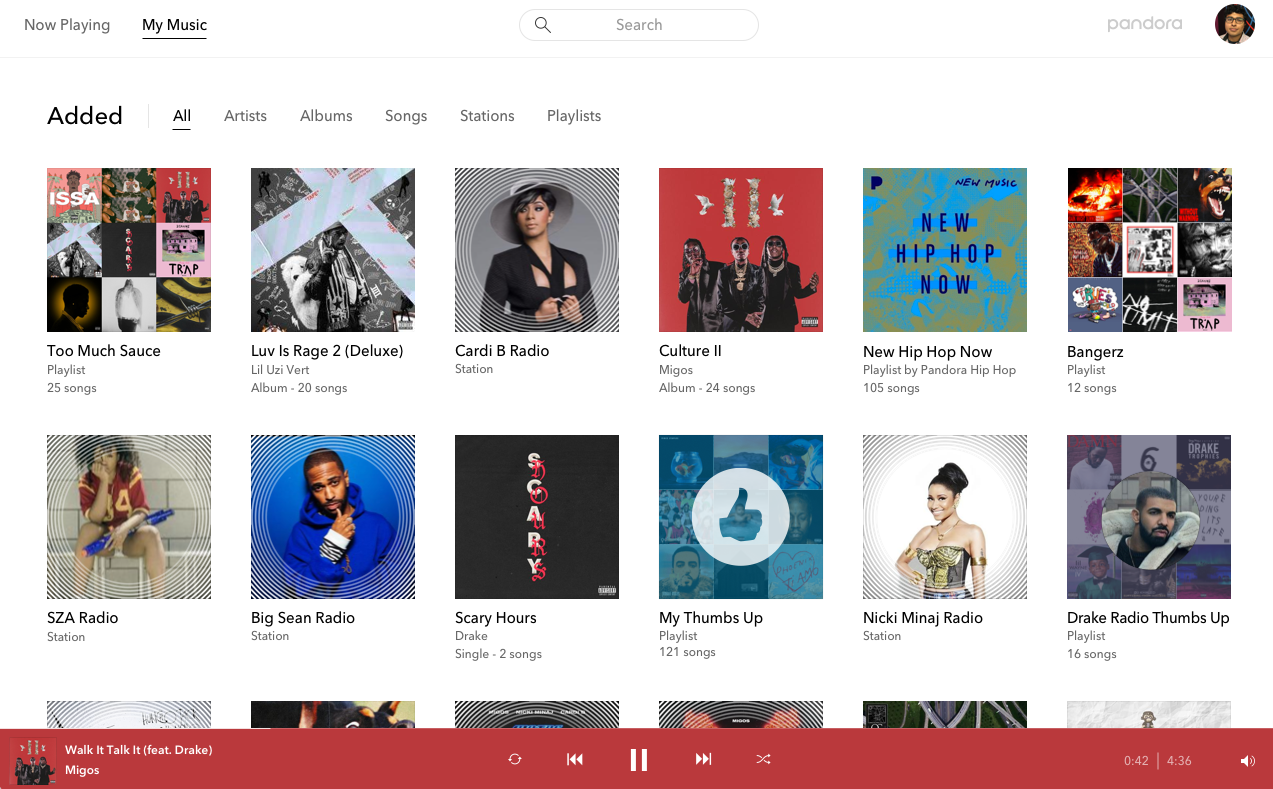Click the Culture II title
The height and width of the screenshot is (789, 1273).
[690, 351]
